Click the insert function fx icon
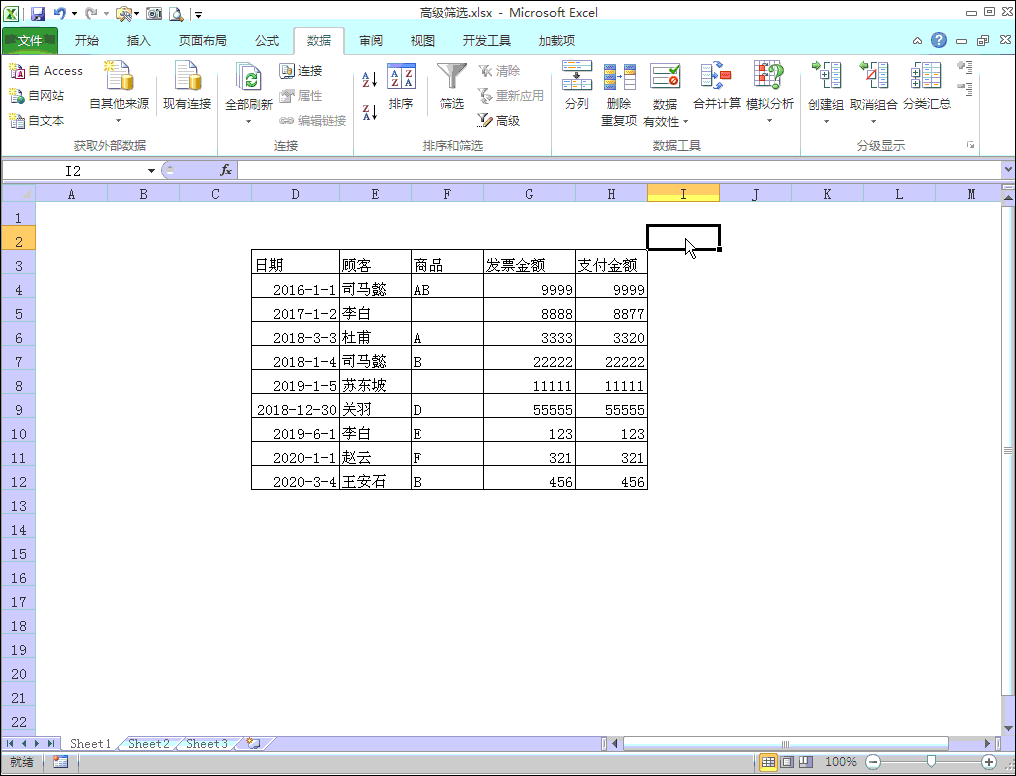This screenshot has height=776, width=1016. coord(225,170)
